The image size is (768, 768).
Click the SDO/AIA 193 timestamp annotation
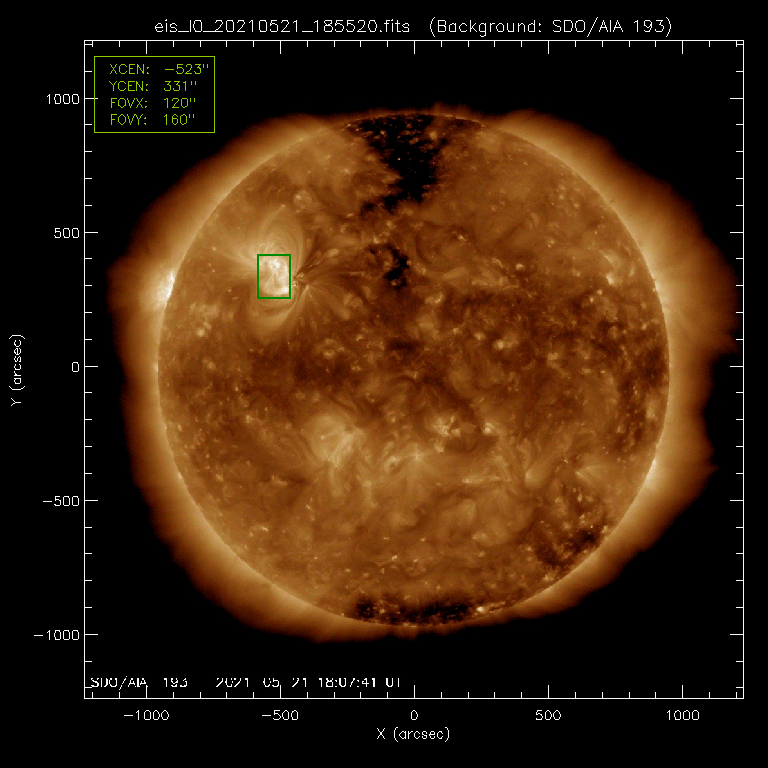tap(244, 681)
